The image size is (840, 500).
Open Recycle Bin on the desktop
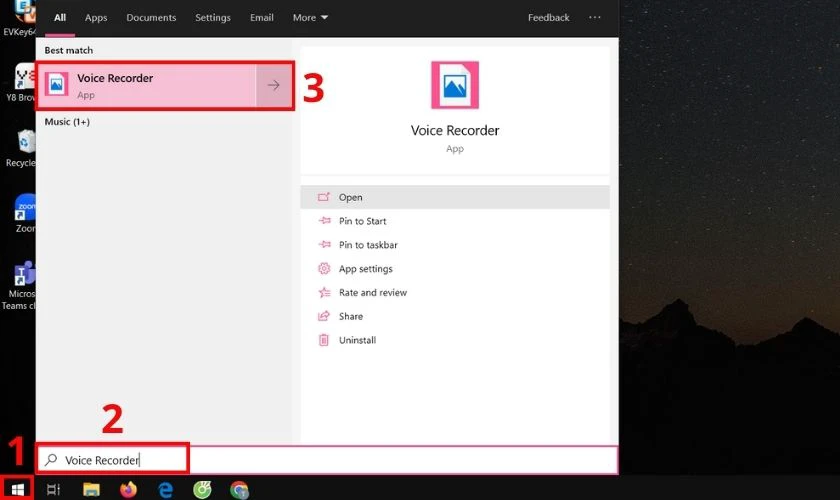tap(21, 148)
